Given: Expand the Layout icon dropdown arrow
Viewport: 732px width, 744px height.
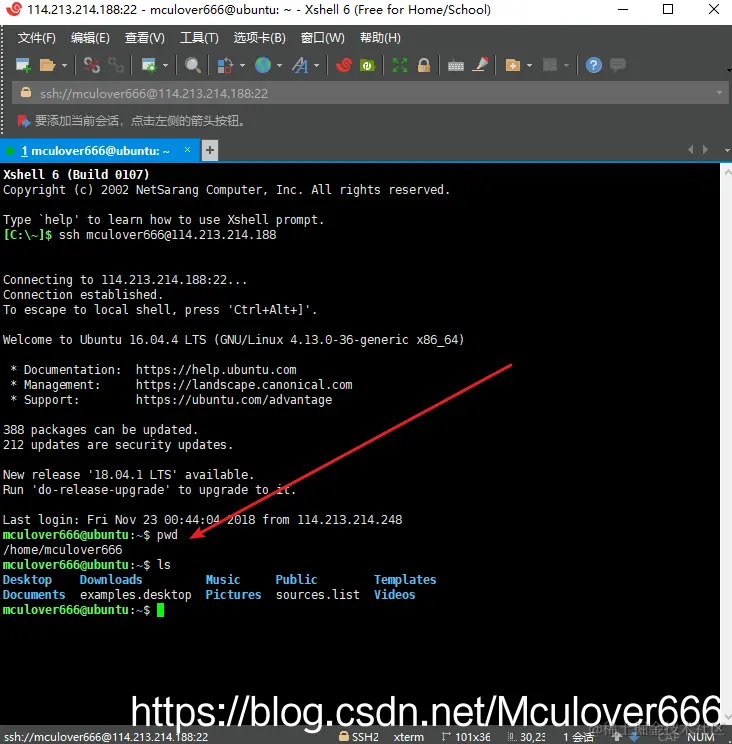Looking at the screenshot, I should (x=566, y=65).
